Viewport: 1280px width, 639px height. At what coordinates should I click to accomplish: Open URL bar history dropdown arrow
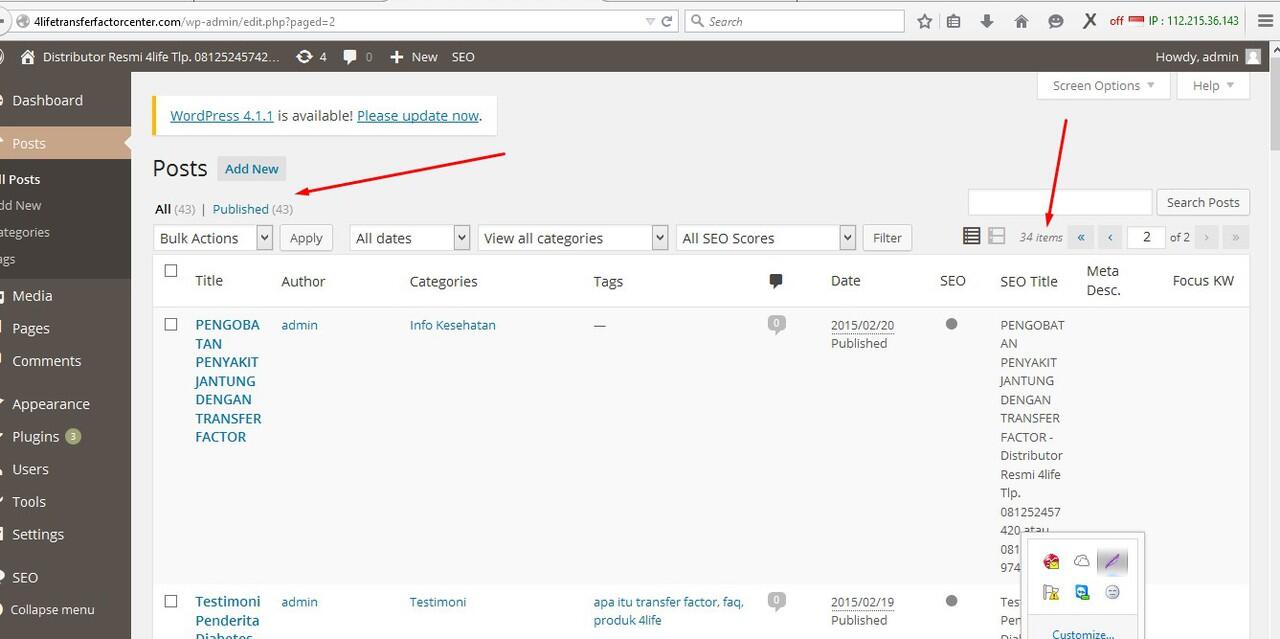tap(651, 21)
